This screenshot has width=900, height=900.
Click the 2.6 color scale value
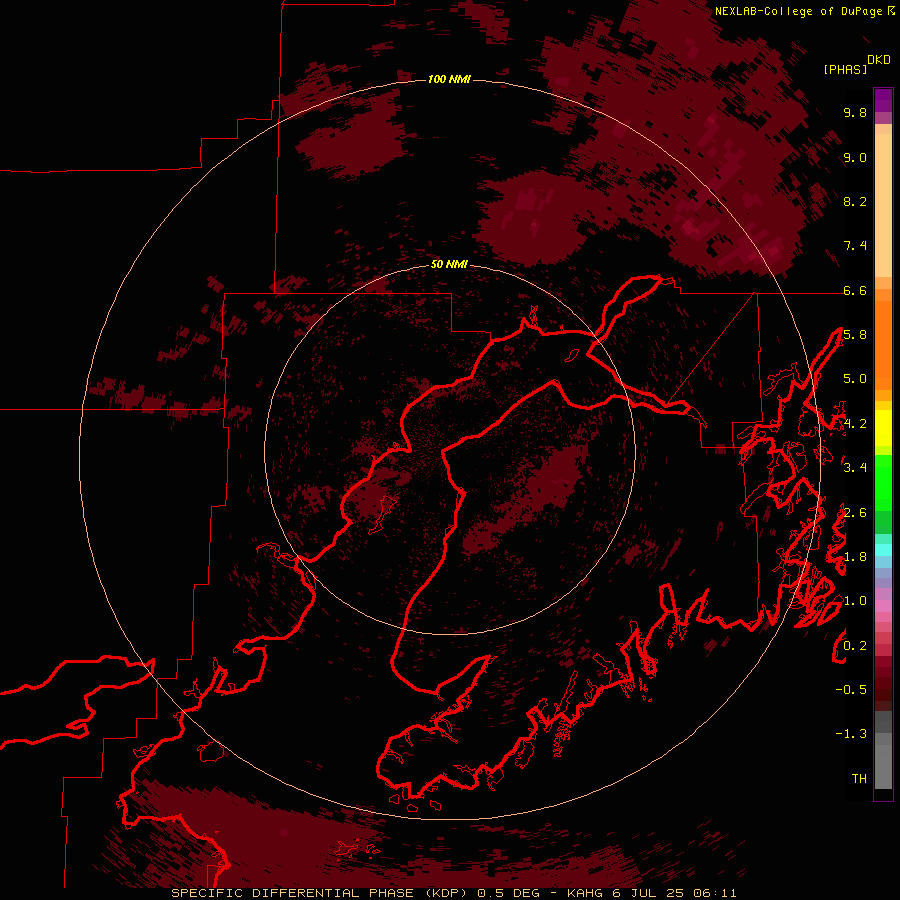pos(855,513)
